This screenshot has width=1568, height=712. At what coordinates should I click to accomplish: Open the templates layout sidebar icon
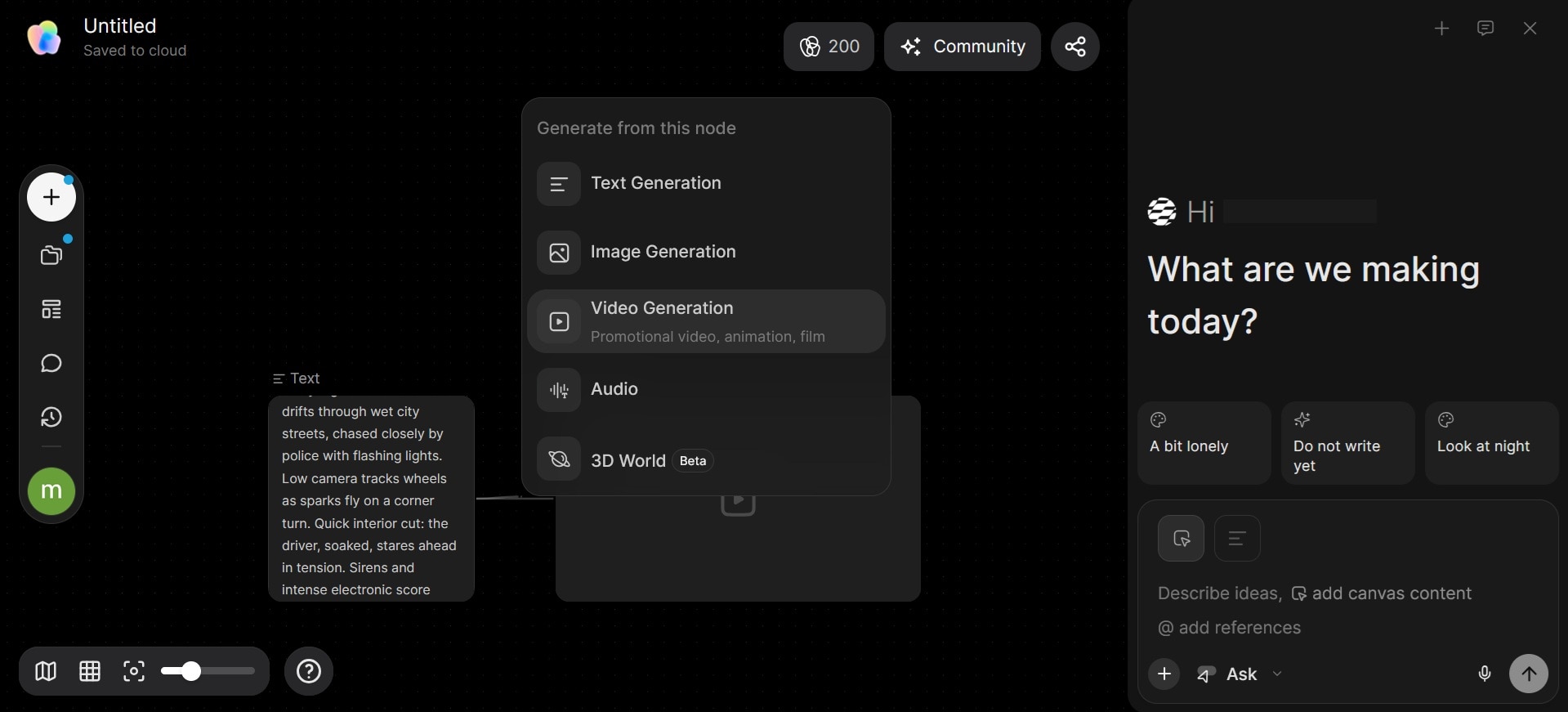pos(51,309)
